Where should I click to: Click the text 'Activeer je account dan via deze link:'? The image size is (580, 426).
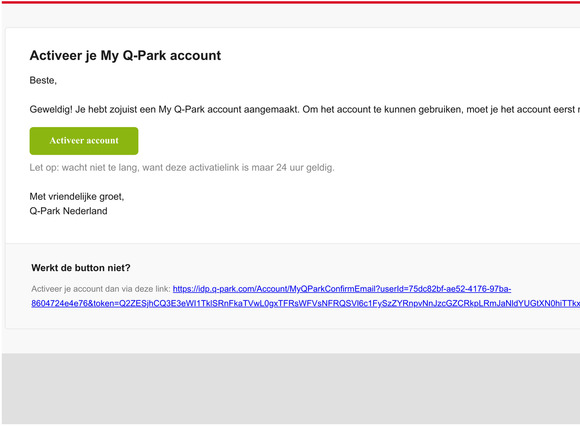point(101,289)
